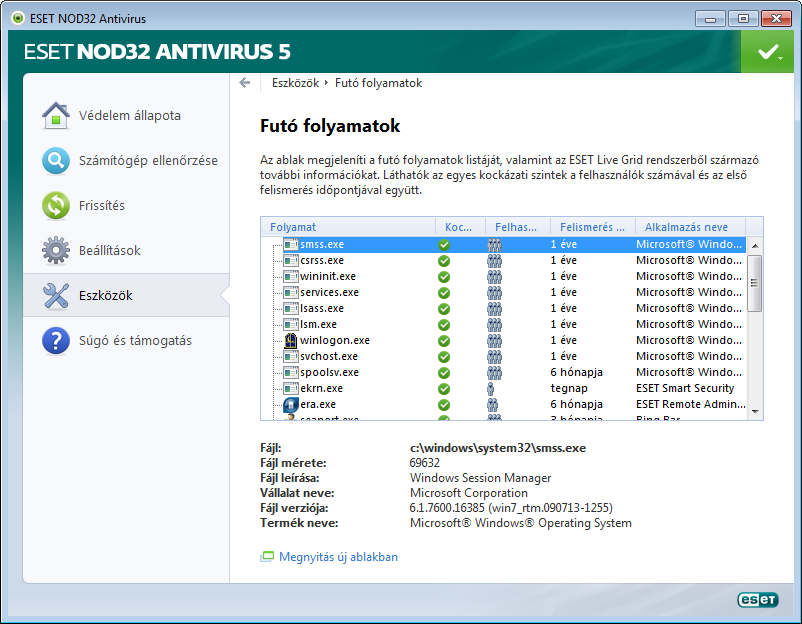The height and width of the screenshot is (624, 802).
Task: Click the process list scroll down arrow
Action: (x=754, y=412)
